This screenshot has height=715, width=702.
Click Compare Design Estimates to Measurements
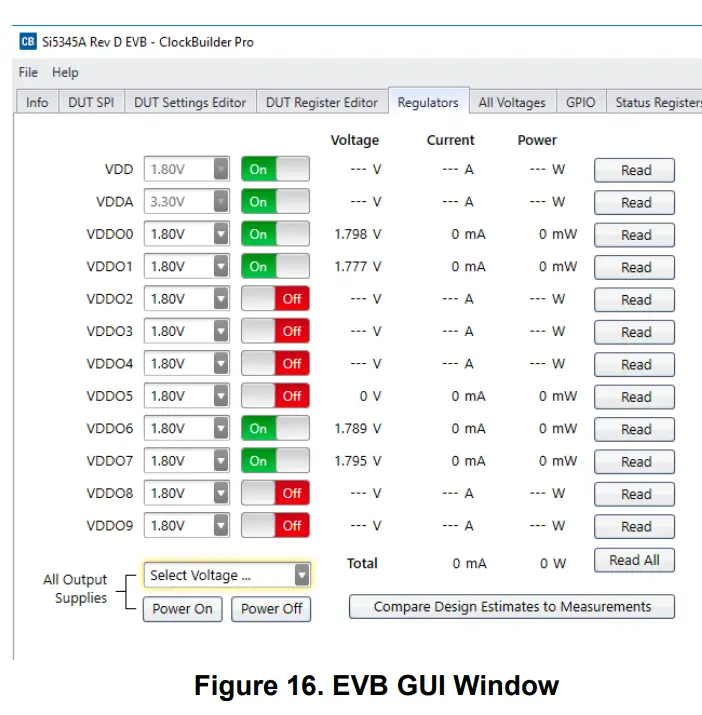click(x=512, y=606)
